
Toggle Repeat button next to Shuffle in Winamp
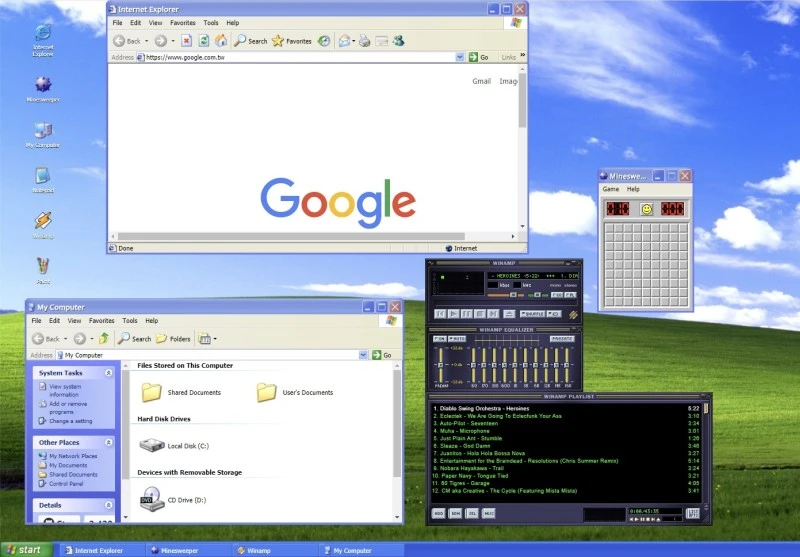pos(554,314)
